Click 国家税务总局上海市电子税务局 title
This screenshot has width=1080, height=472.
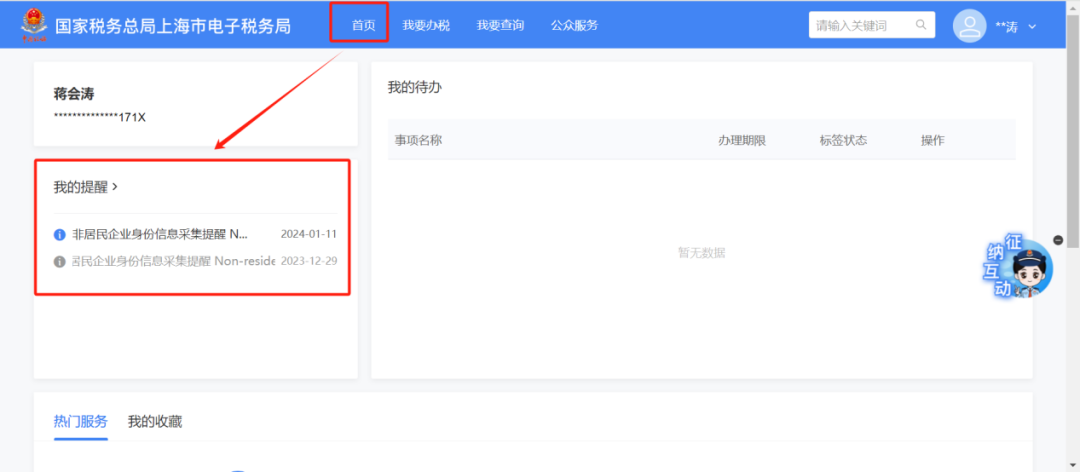pos(173,26)
